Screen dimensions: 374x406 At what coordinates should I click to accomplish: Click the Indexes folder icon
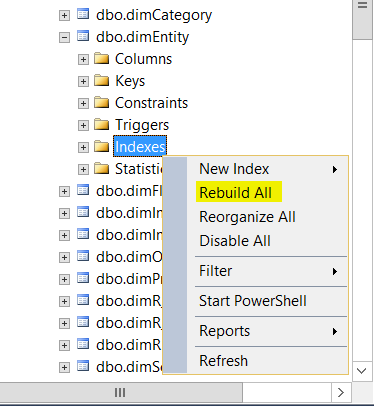[102, 146]
